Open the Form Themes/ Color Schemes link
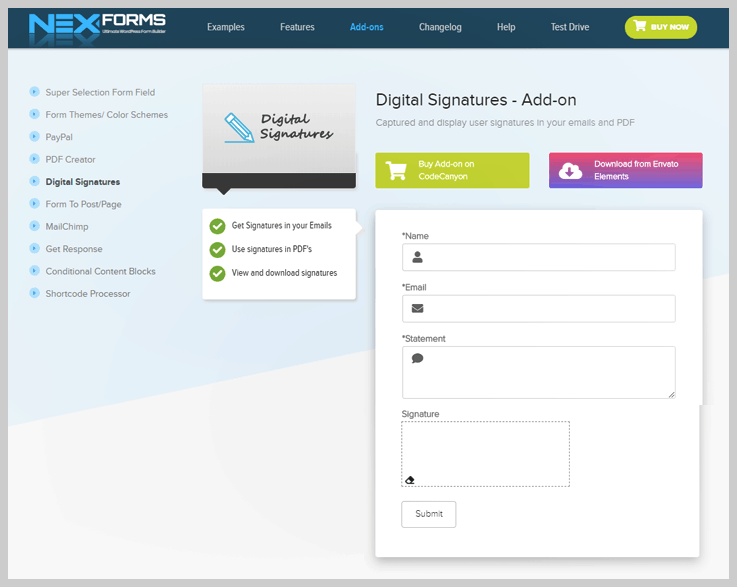737x587 pixels. tap(107, 115)
